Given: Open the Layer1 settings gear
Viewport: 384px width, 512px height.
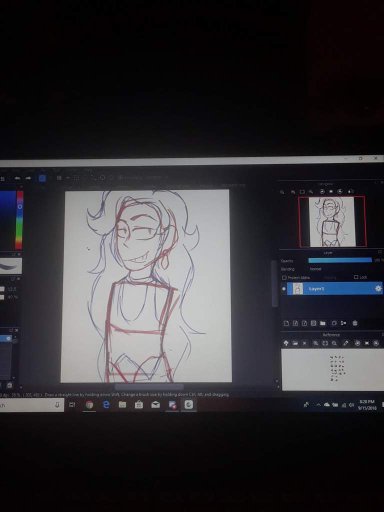Looking at the screenshot, I should click(x=378, y=288).
